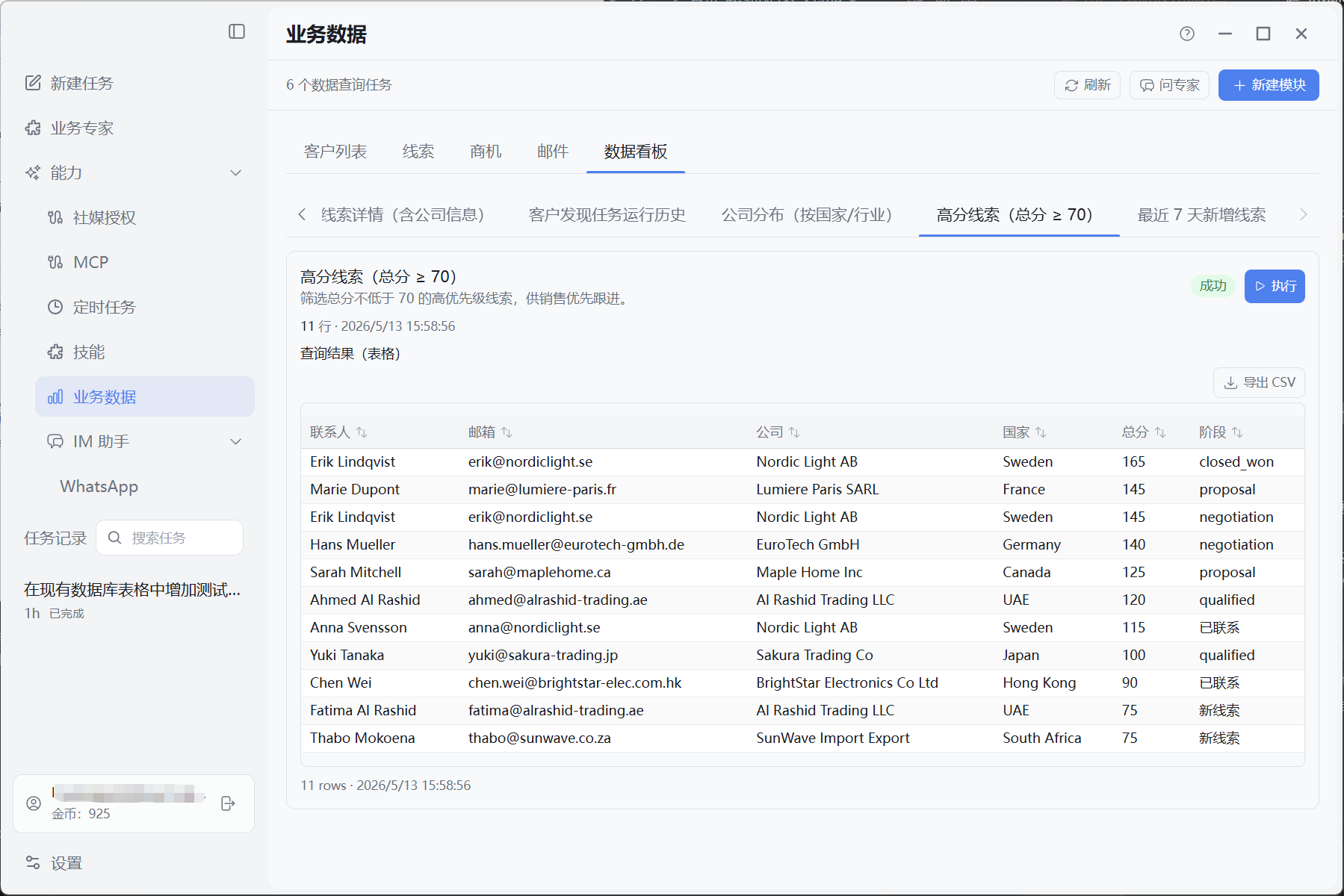The image size is (1344, 896).
Task: Switch to 线索 tab
Action: point(418,152)
